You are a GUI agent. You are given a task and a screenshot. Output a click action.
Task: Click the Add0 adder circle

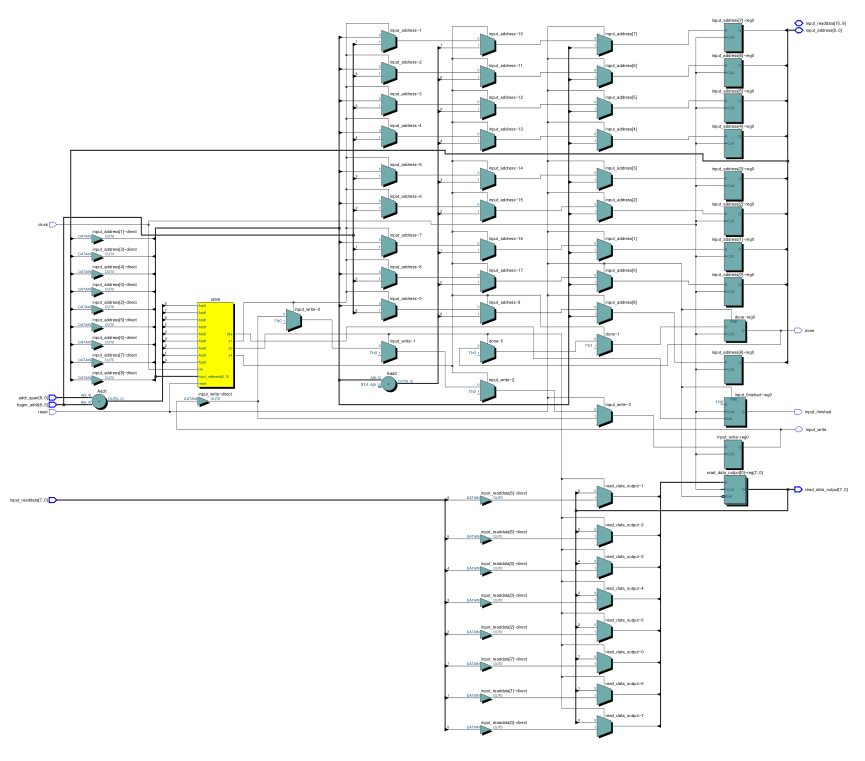(x=389, y=384)
